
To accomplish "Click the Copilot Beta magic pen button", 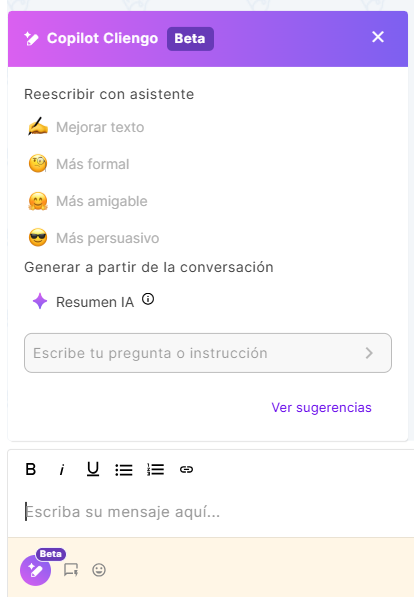I will (x=35, y=570).
